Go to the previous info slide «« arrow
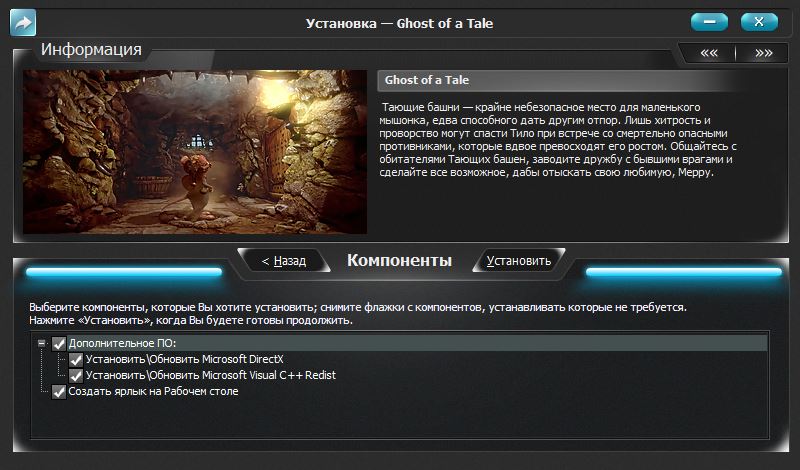800x470 pixels. click(x=709, y=53)
